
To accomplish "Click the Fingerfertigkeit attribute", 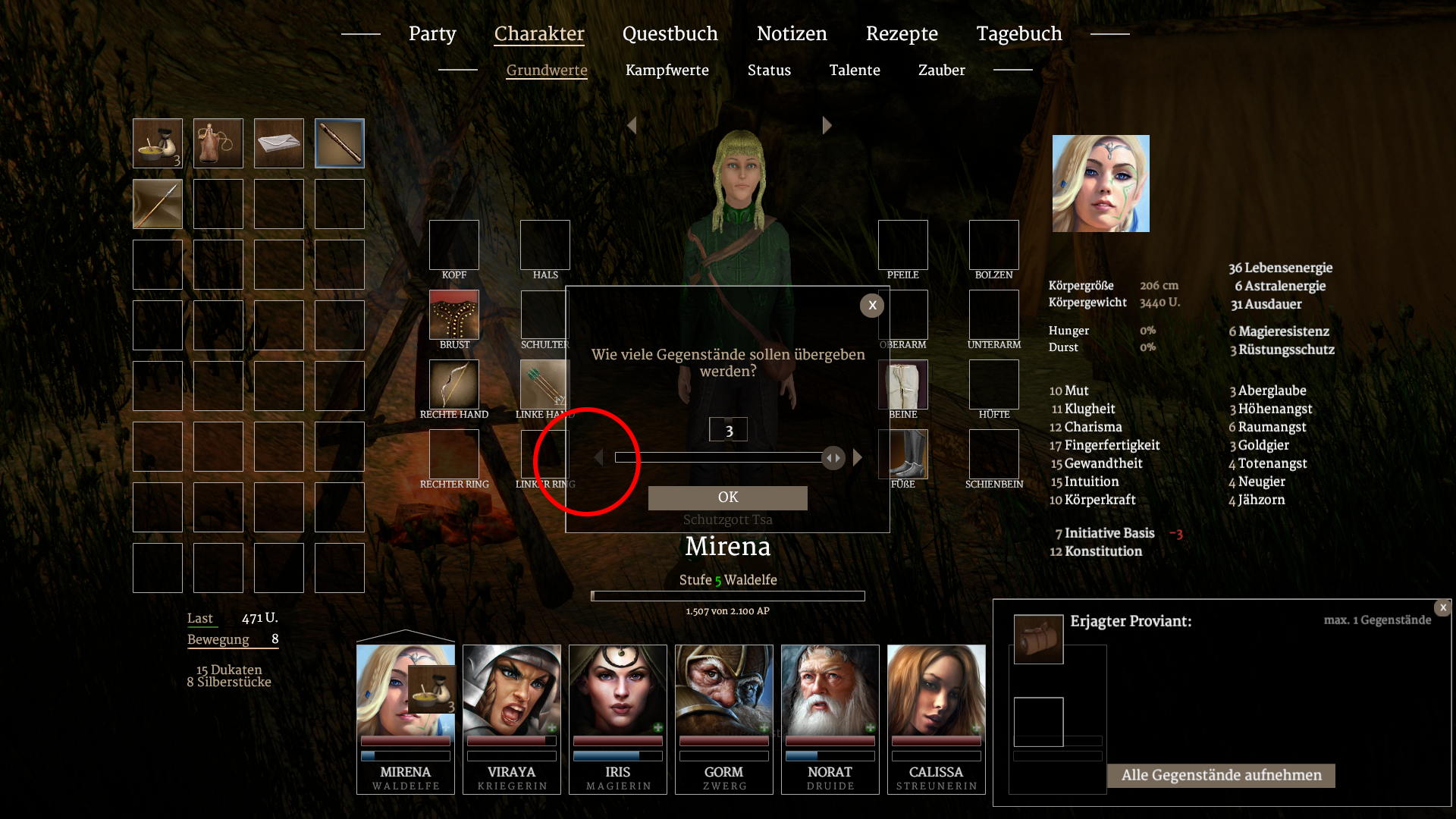I will [x=1104, y=445].
